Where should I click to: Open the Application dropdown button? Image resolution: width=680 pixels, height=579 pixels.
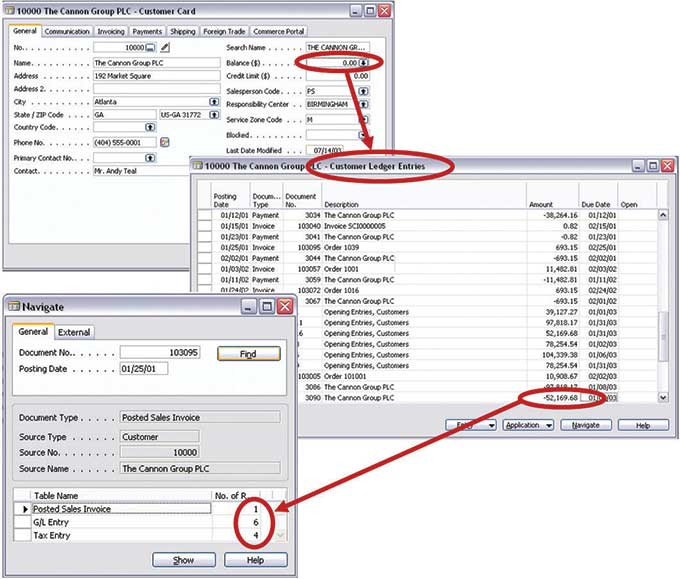point(528,425)
